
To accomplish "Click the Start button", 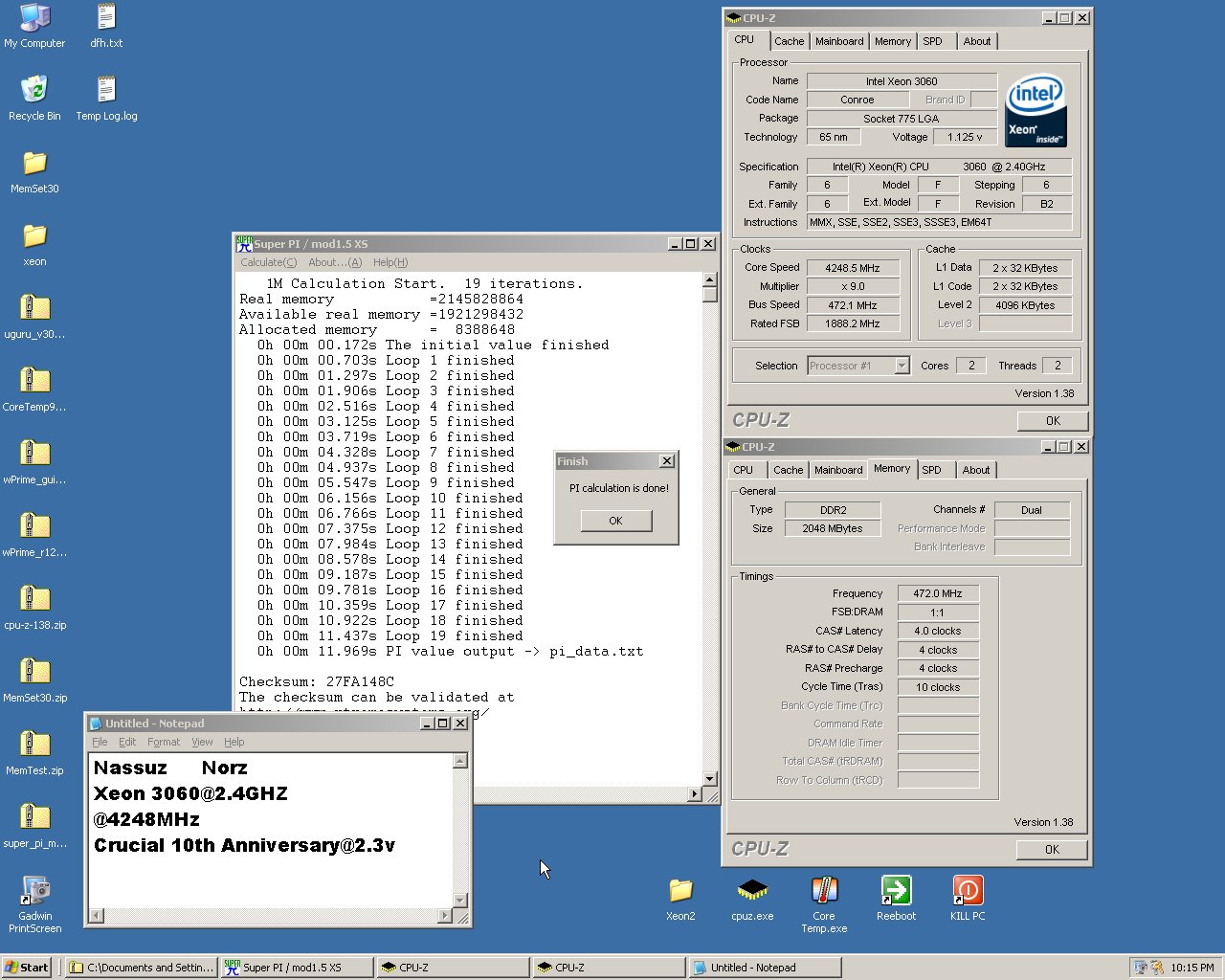I will 28,968.
